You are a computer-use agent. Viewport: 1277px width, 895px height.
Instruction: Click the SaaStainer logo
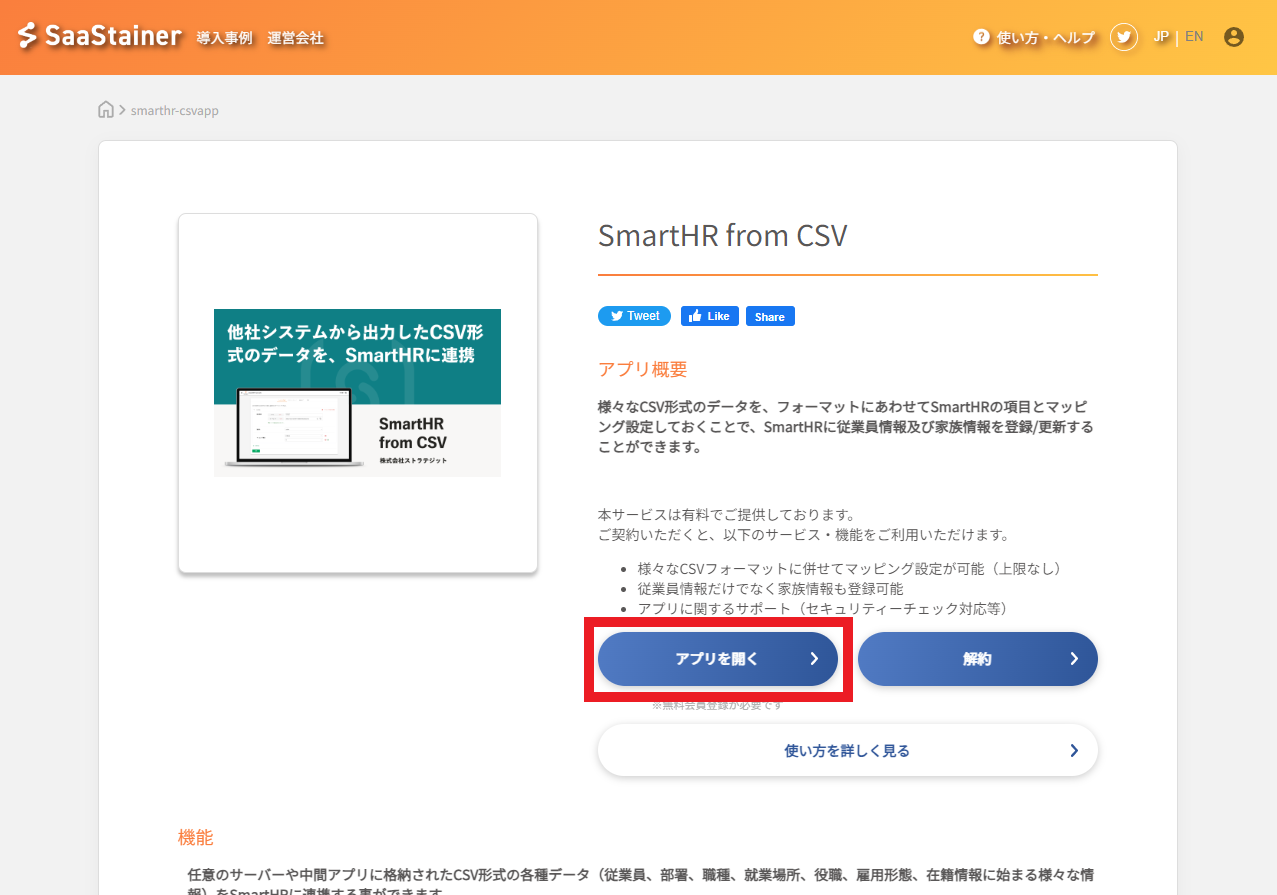pos(100,36)
